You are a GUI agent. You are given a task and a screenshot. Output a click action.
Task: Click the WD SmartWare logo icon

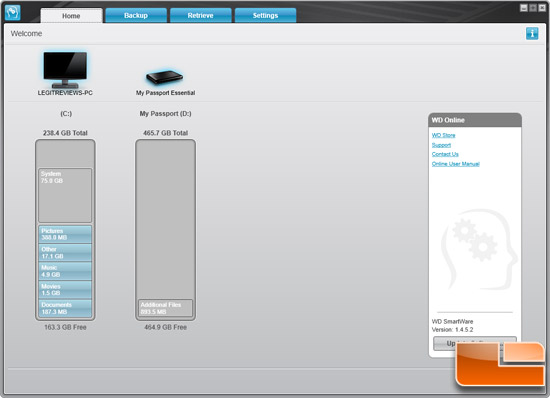13,13
